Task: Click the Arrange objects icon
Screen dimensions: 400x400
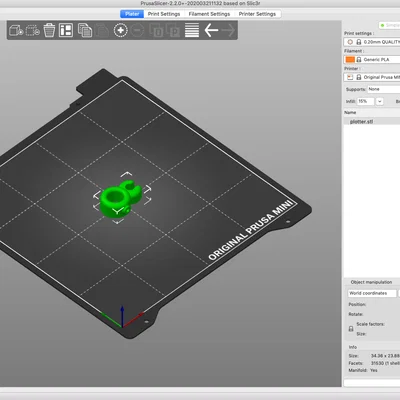Action: click(x=66, y=30)
